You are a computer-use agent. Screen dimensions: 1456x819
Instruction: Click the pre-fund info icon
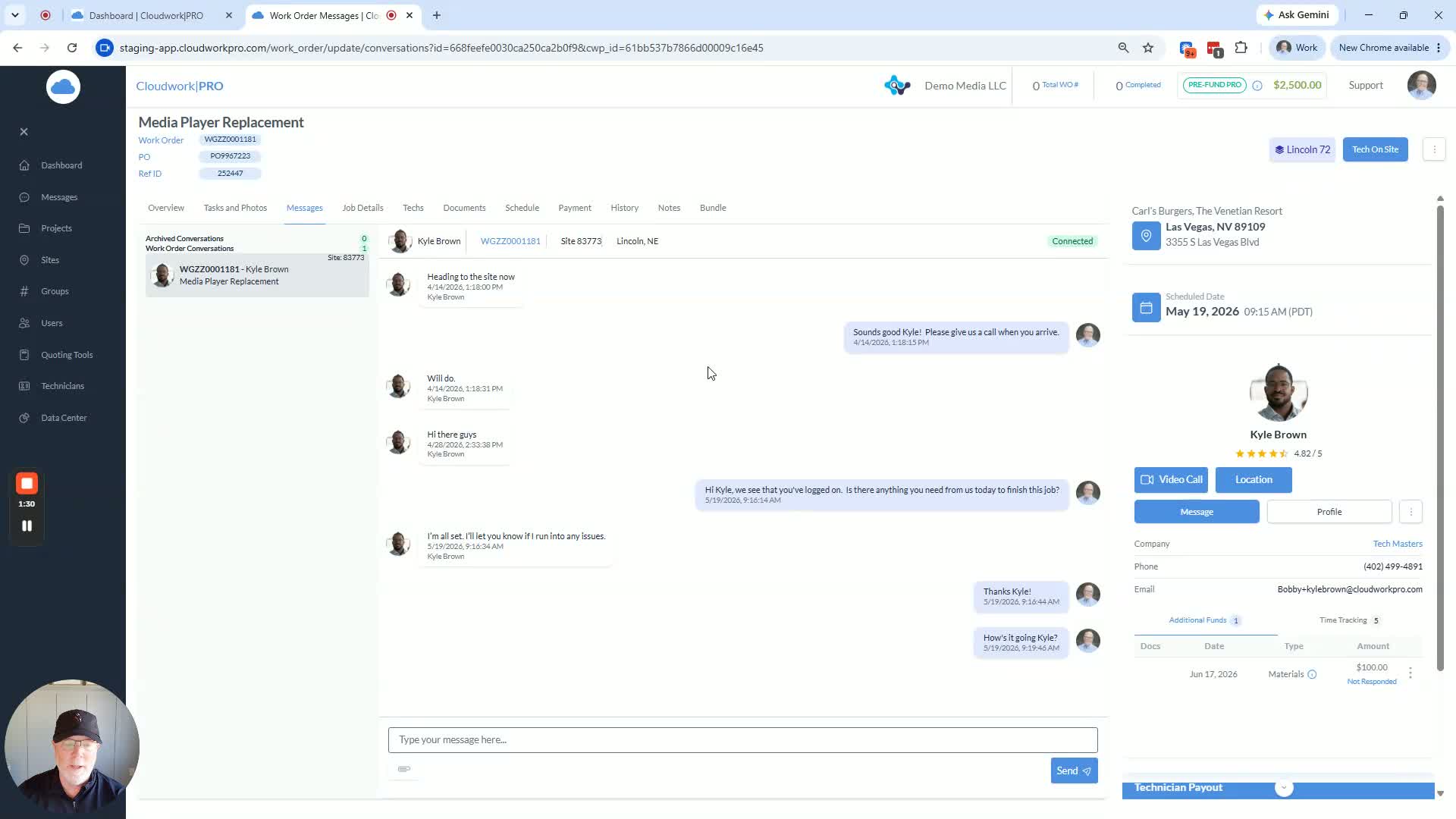coord(1257,86)
